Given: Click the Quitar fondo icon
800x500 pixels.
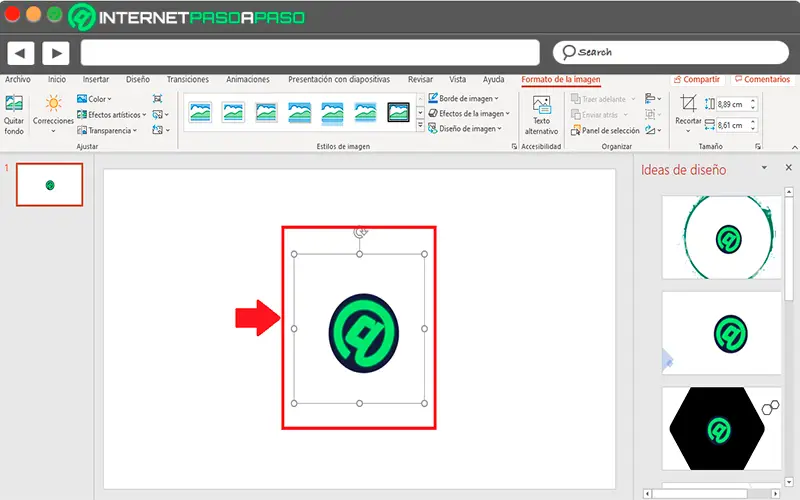Looking at the screenshot, I should tap(14, 103).
